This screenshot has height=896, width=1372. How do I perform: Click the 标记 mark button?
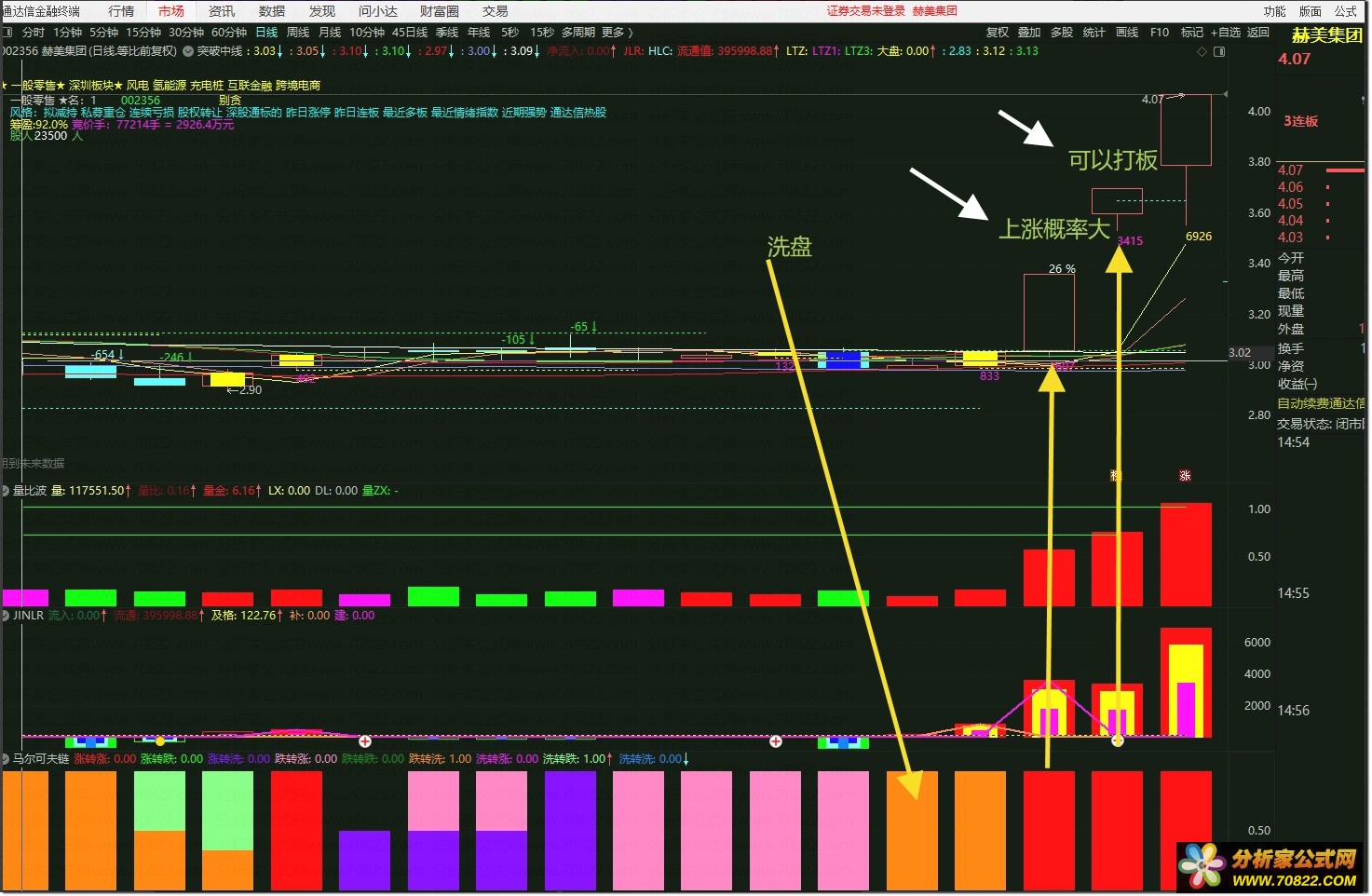tap(1192, 33)
